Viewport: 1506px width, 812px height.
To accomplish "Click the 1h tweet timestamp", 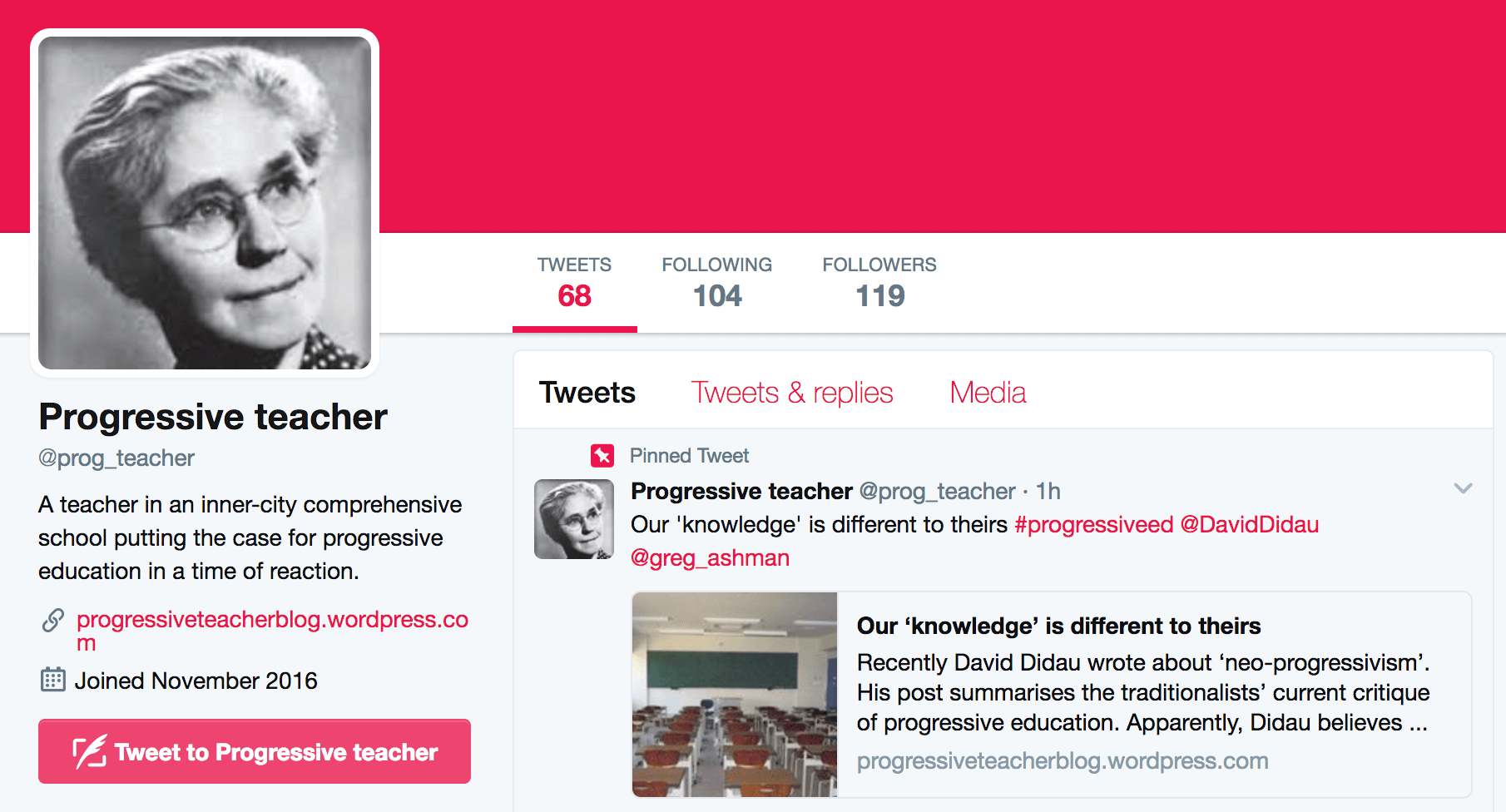I will (x=1048, y=492).
